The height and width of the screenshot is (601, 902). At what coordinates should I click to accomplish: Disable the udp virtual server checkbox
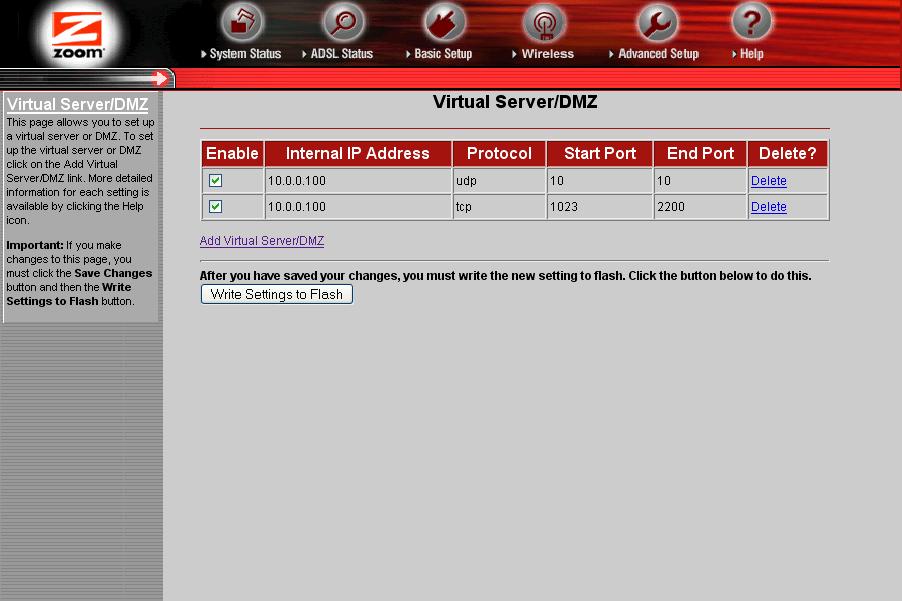pos(216,181)
